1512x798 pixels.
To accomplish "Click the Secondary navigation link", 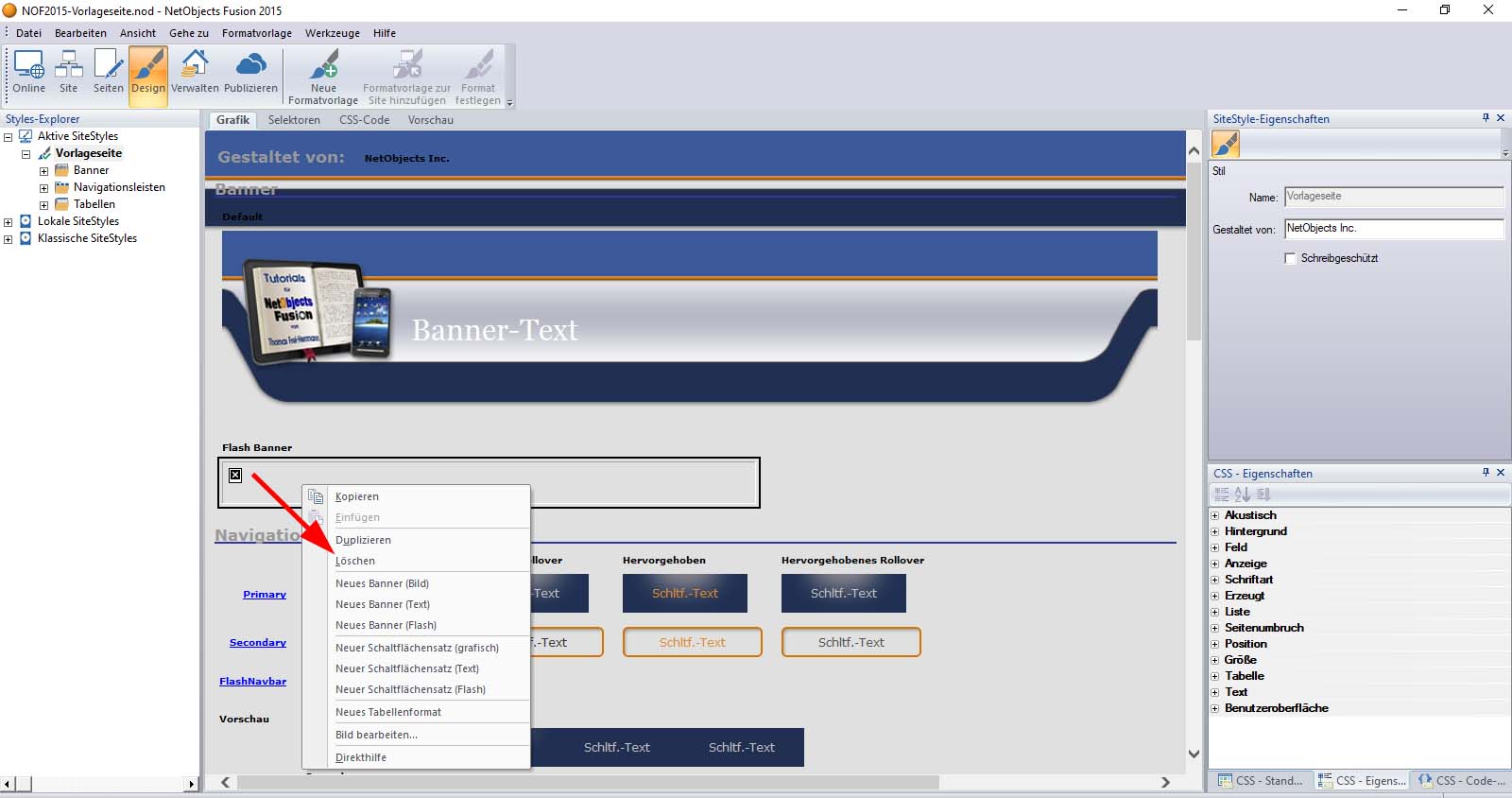I will click(258, 643).
